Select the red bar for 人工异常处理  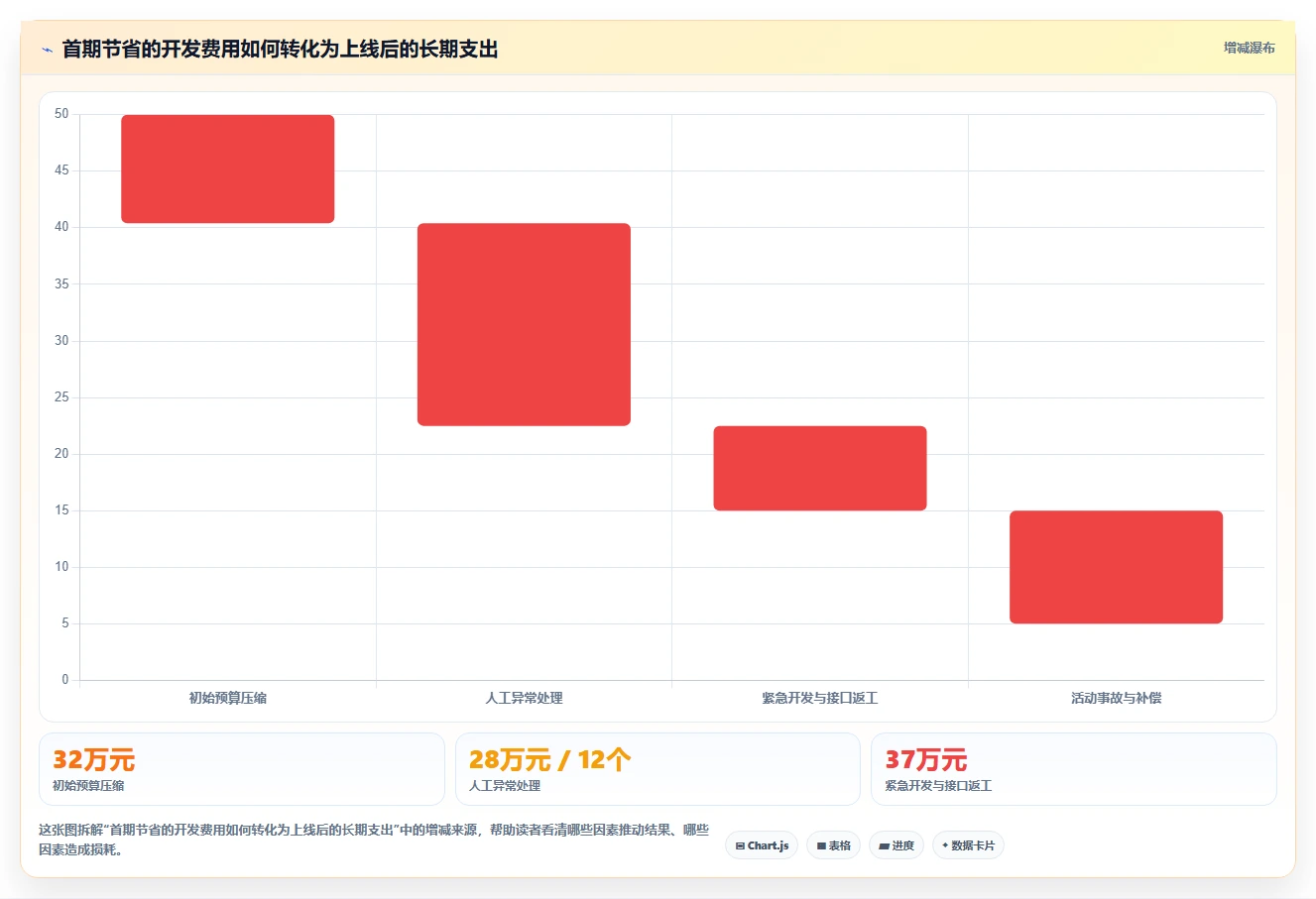click(x=524, y=324)
